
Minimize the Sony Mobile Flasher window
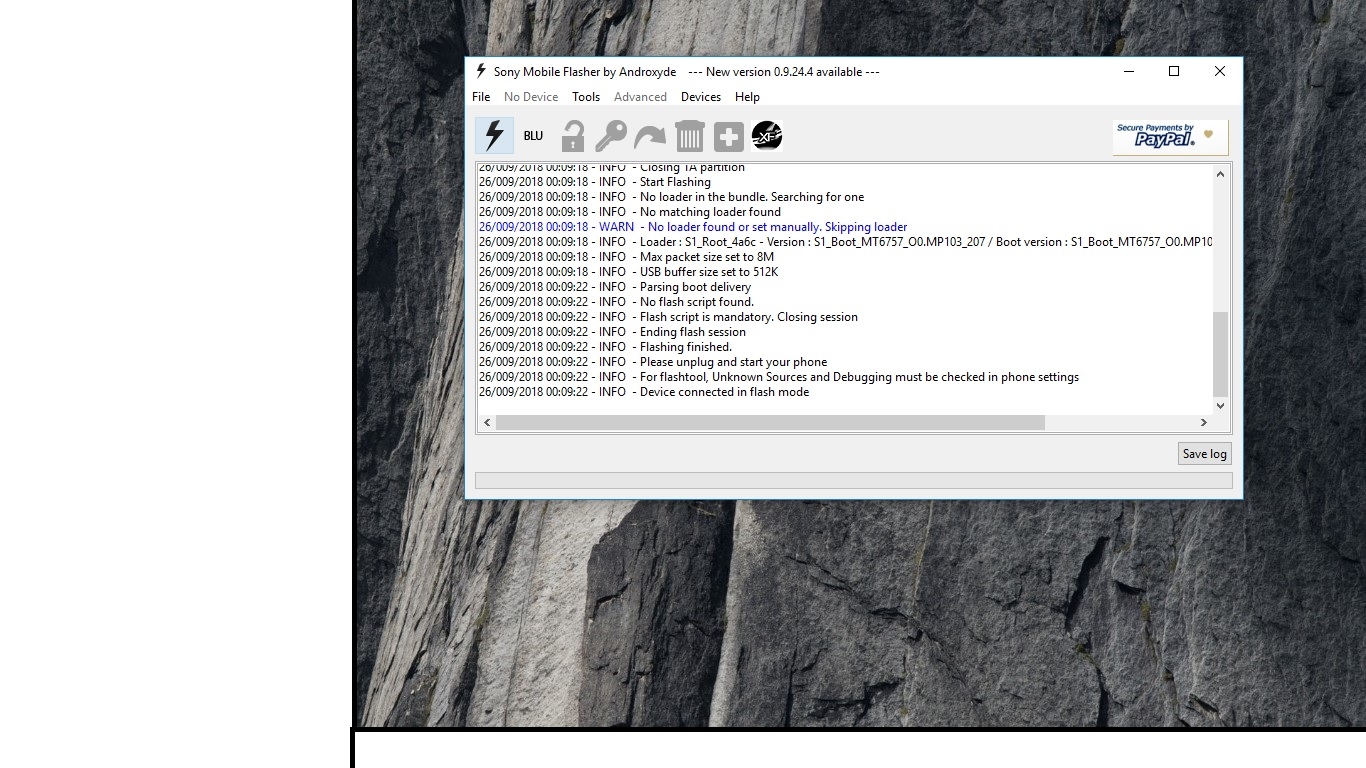click(1129, 71)
